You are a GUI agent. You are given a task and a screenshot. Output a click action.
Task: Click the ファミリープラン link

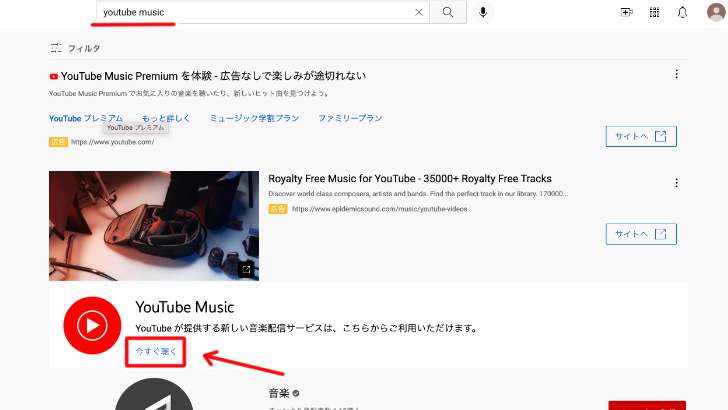pyautogui.click(x=350, y=118)
